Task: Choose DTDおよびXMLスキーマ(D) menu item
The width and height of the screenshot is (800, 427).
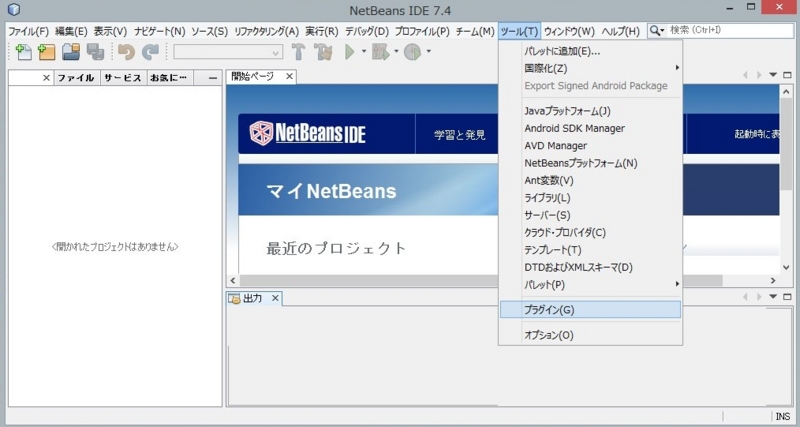Action: click(590, 267)
